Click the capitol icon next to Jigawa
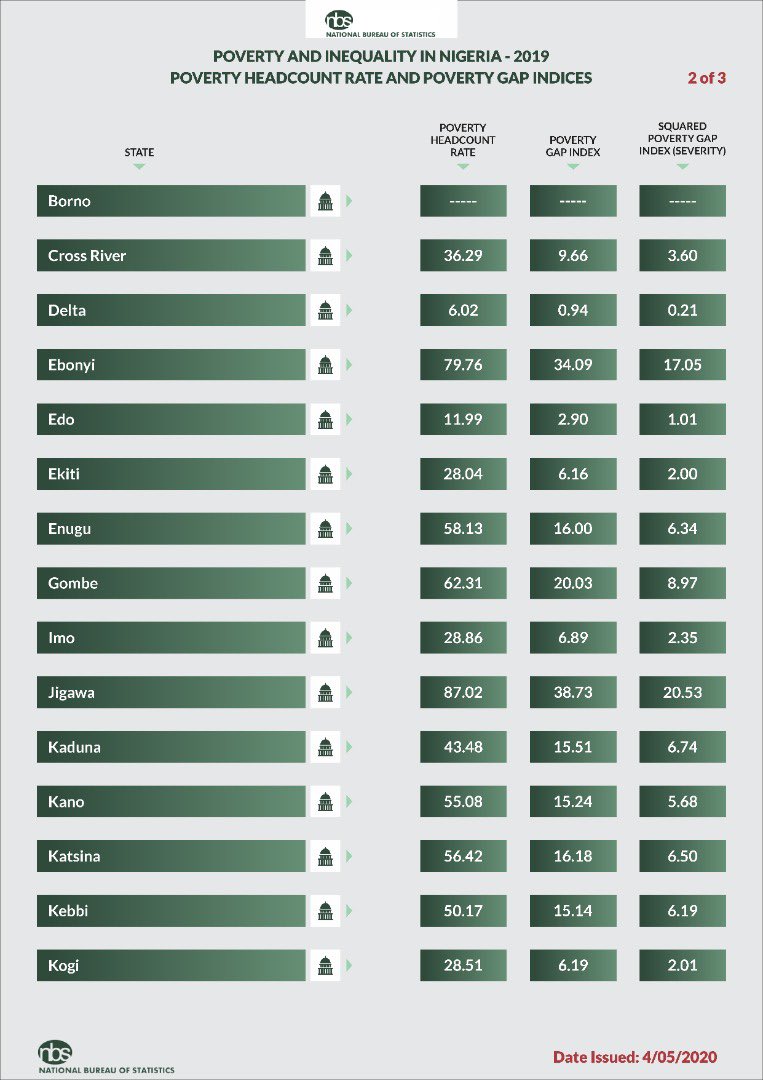 click(x=325, y=692)
